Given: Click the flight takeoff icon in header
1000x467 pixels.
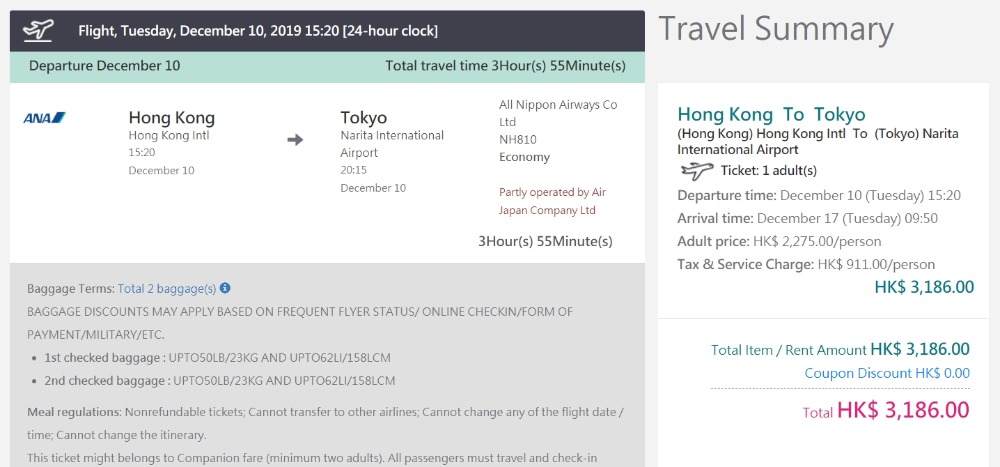Looking at the screenshot, I should [39, 30].
